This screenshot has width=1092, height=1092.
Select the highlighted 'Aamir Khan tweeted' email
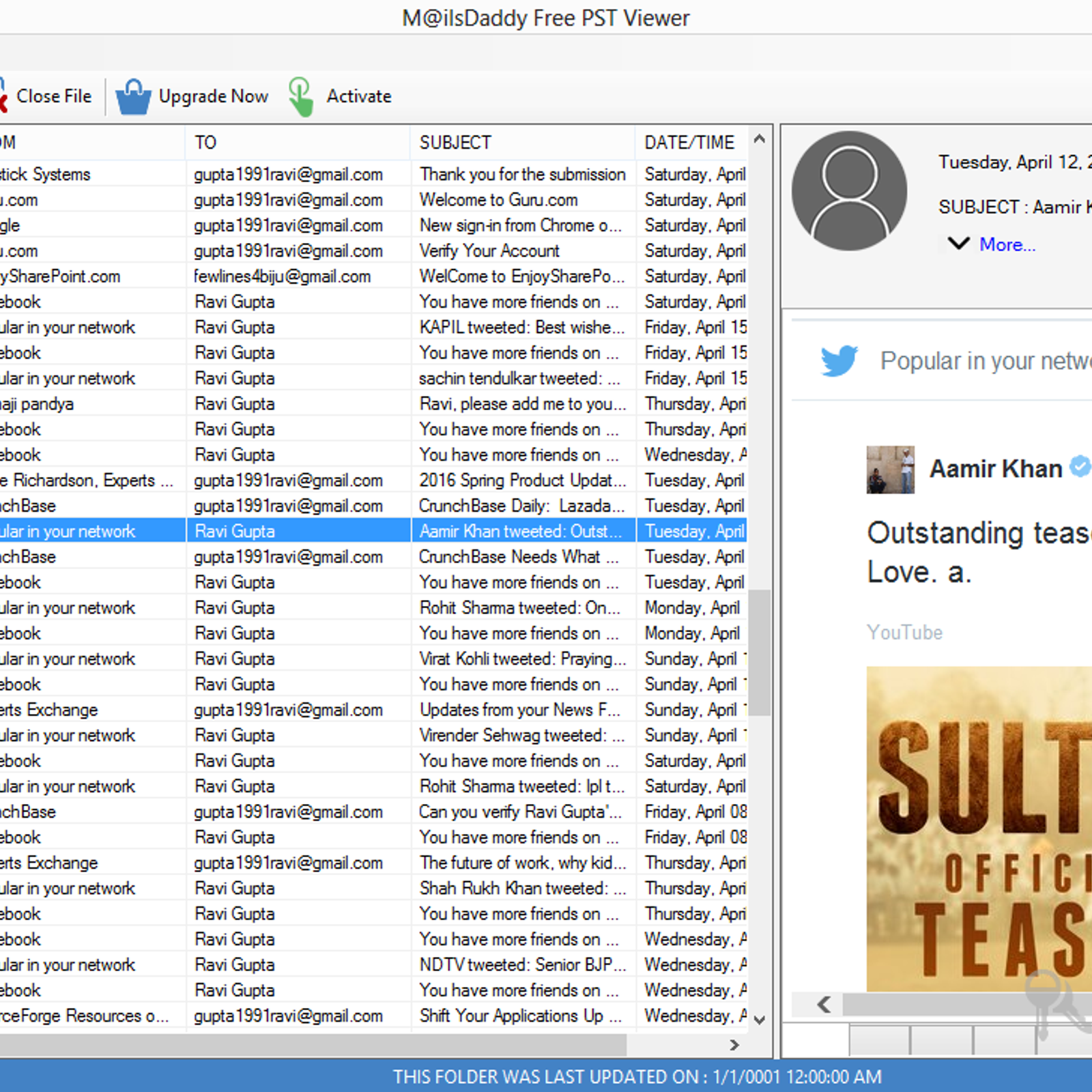373,531
